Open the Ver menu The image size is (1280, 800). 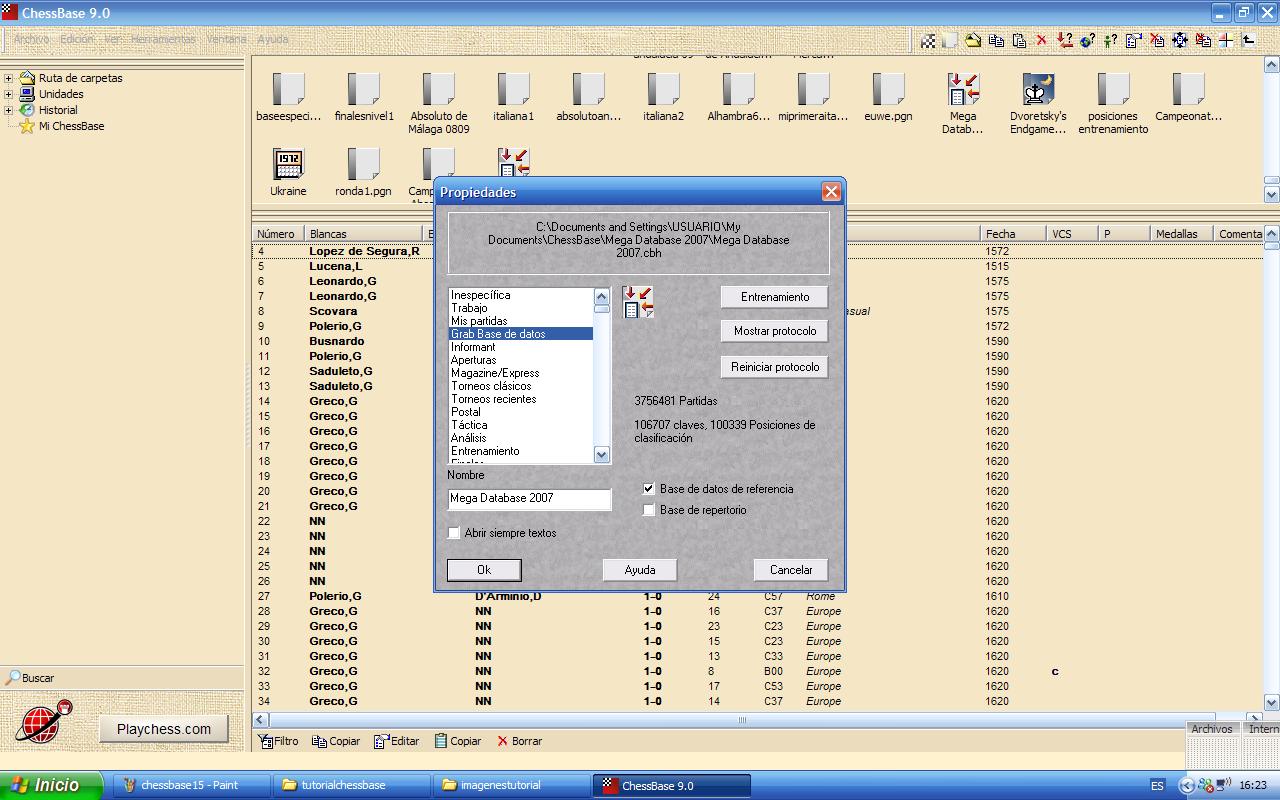click(x=113, y=40)
